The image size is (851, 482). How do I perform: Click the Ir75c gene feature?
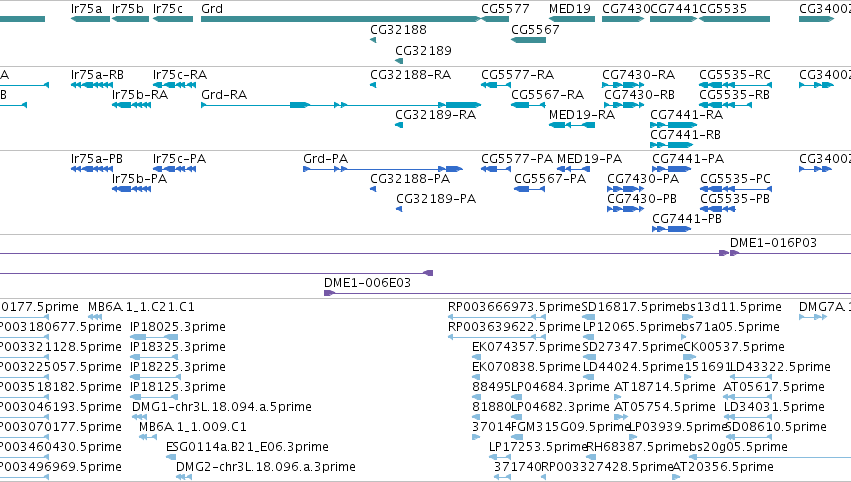point(173,19)
